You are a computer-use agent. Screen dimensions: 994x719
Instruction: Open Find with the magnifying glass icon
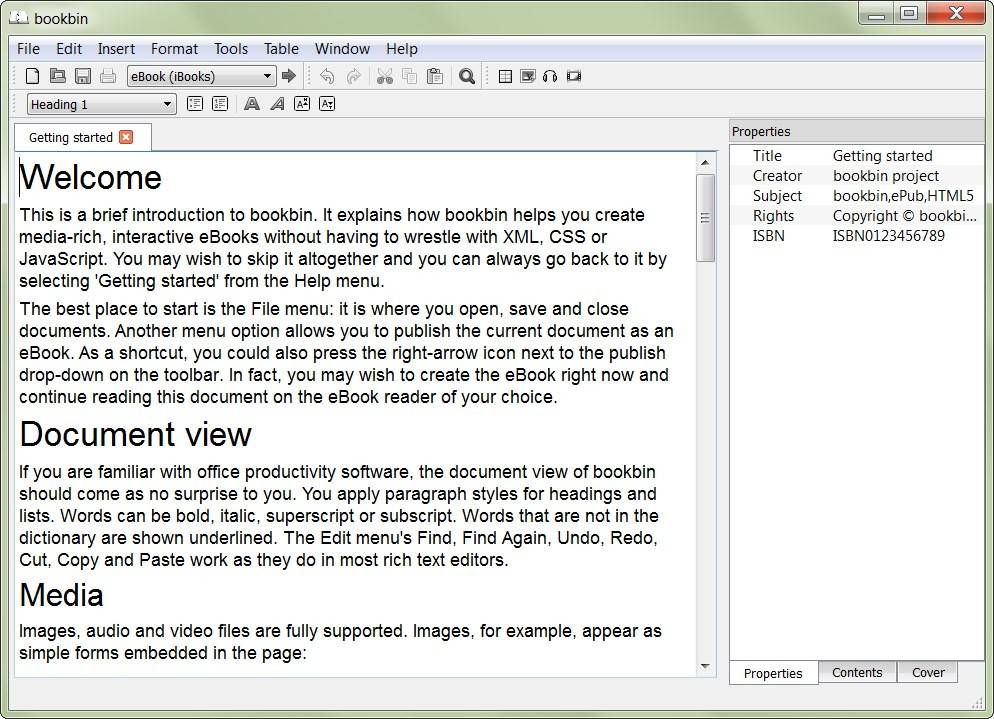tap(467, 76)
